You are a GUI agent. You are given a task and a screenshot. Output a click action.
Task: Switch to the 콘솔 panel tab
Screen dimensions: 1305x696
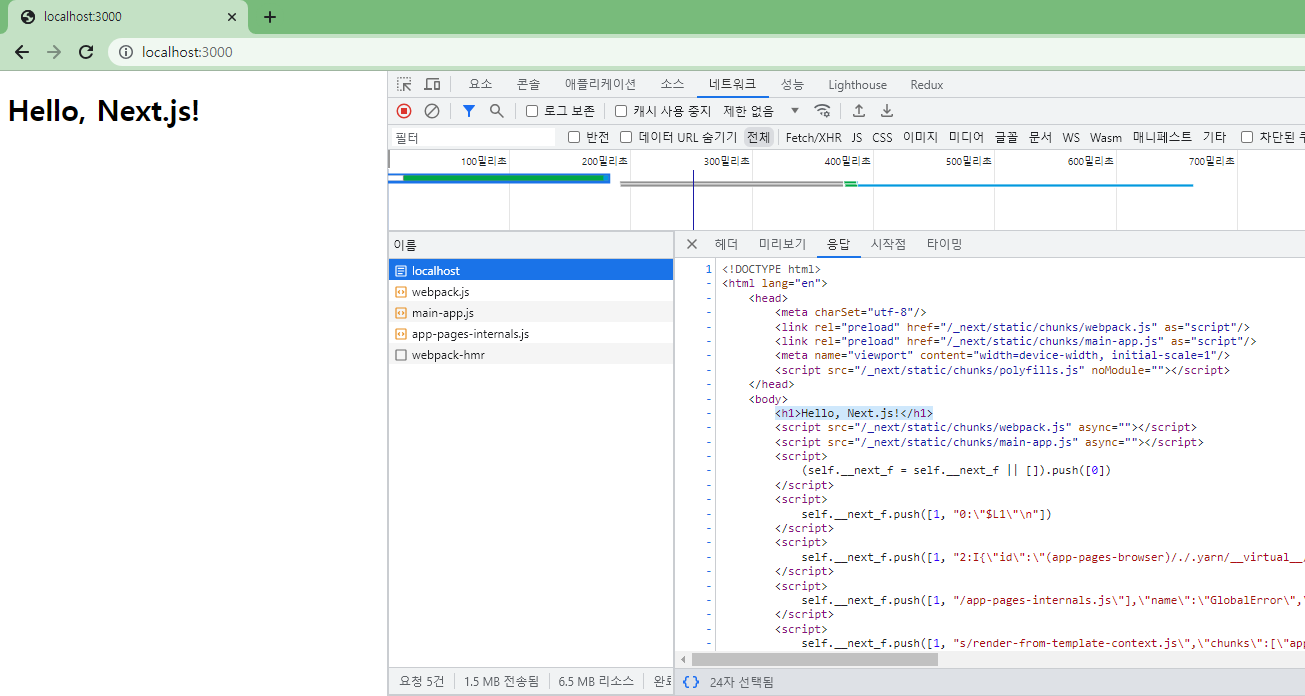click(528, 85)
